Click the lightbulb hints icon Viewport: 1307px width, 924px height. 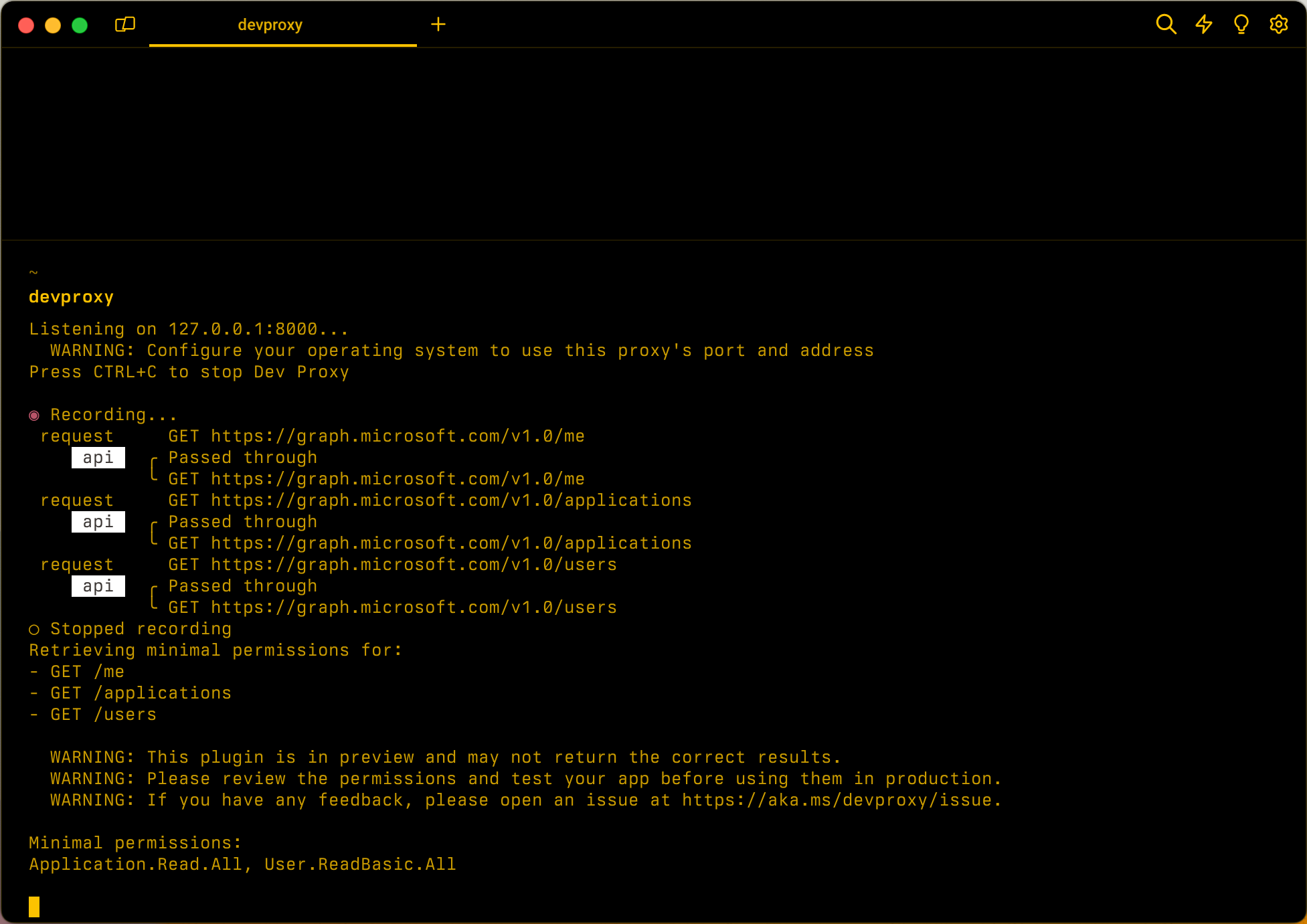pyautogui.click(x=1241, y=25)
